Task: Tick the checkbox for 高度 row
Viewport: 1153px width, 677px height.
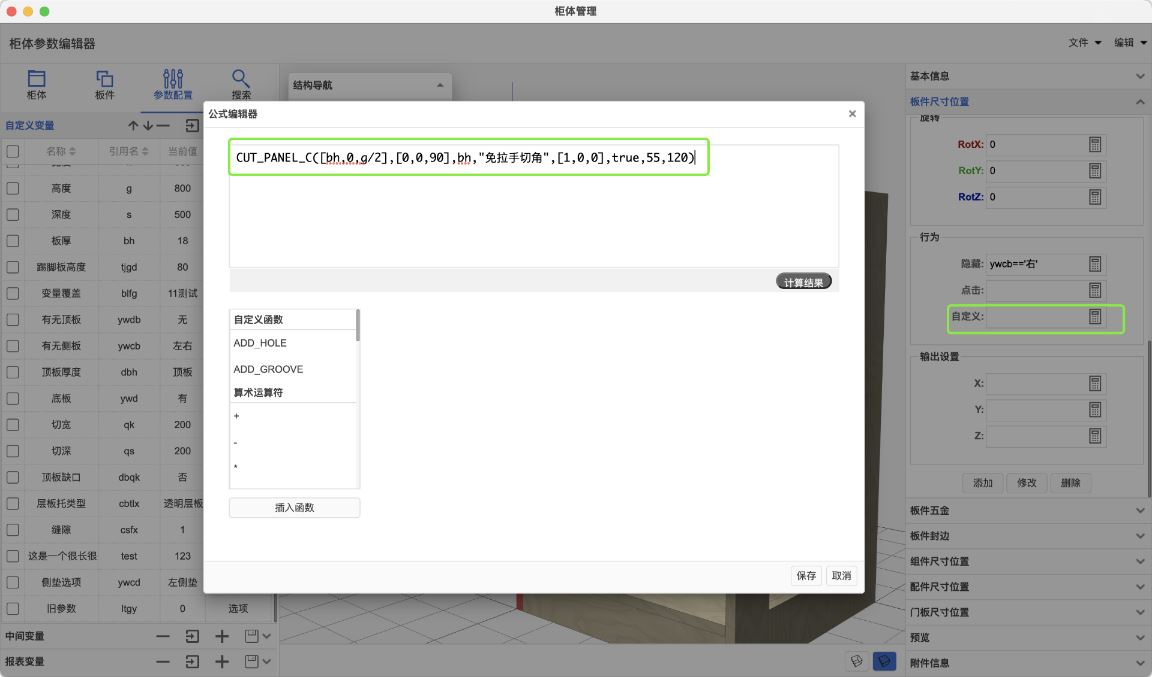Action: [x=13, y=188]
